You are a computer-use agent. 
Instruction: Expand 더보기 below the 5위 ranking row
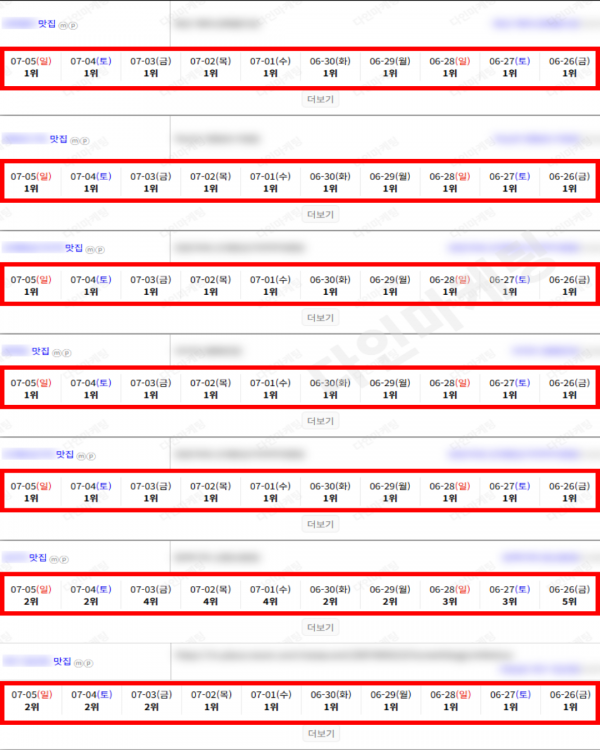[321, 628]
